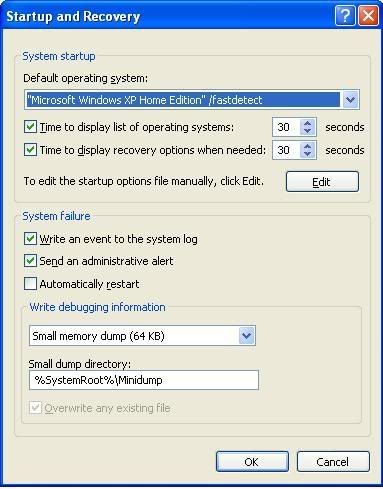Increase recovery options display time
Screen dimensions: 383x489
point(307,146)
